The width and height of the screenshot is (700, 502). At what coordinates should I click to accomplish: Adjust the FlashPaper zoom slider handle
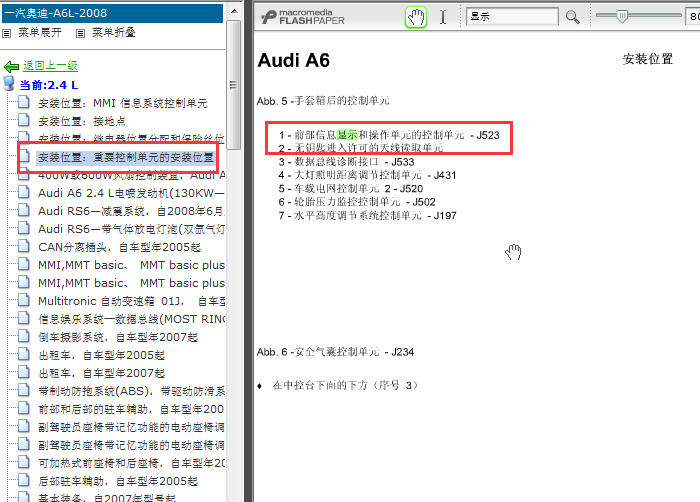pos(621,16)
